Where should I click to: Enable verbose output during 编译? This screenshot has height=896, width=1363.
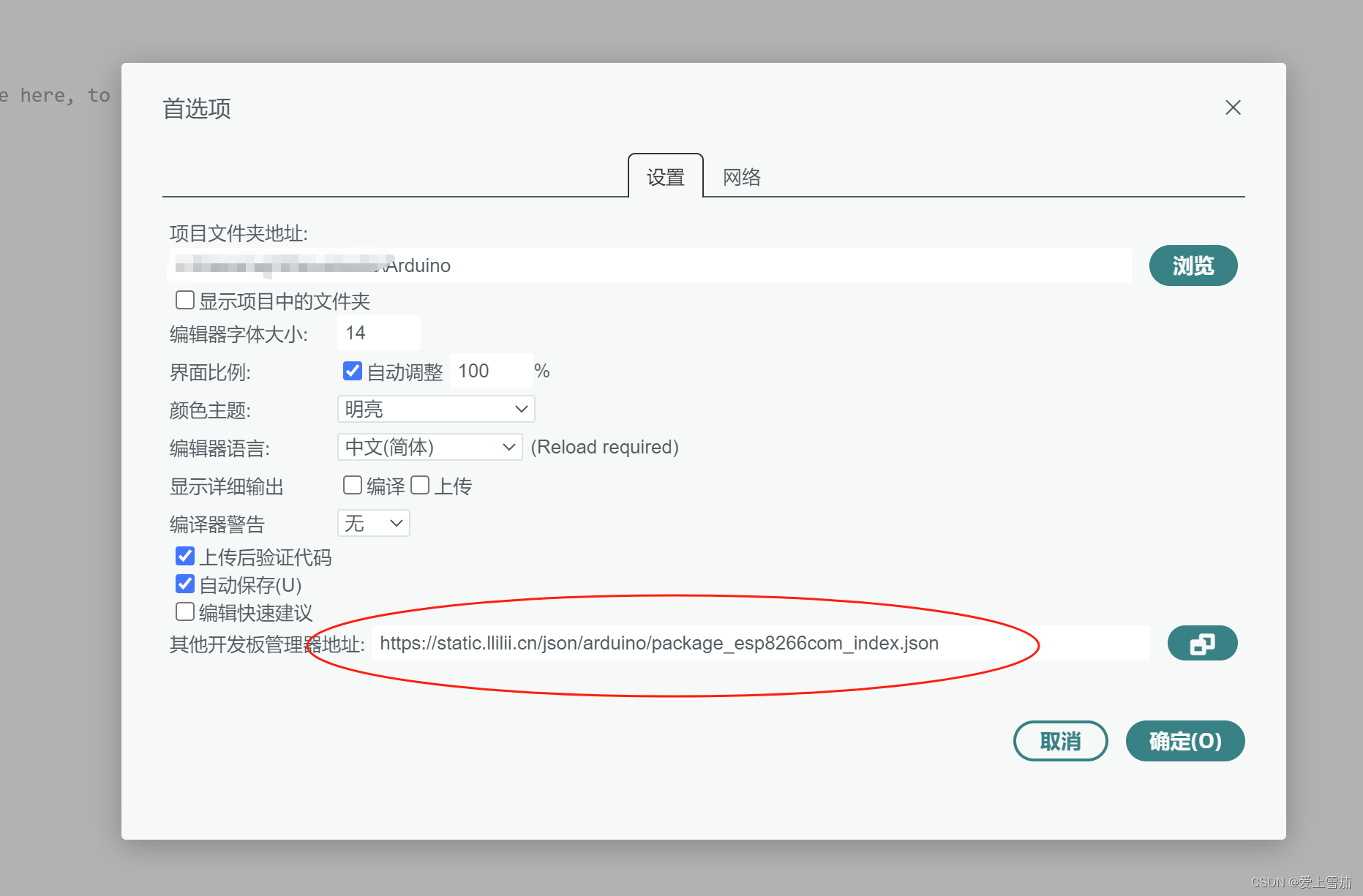point(352,484)
